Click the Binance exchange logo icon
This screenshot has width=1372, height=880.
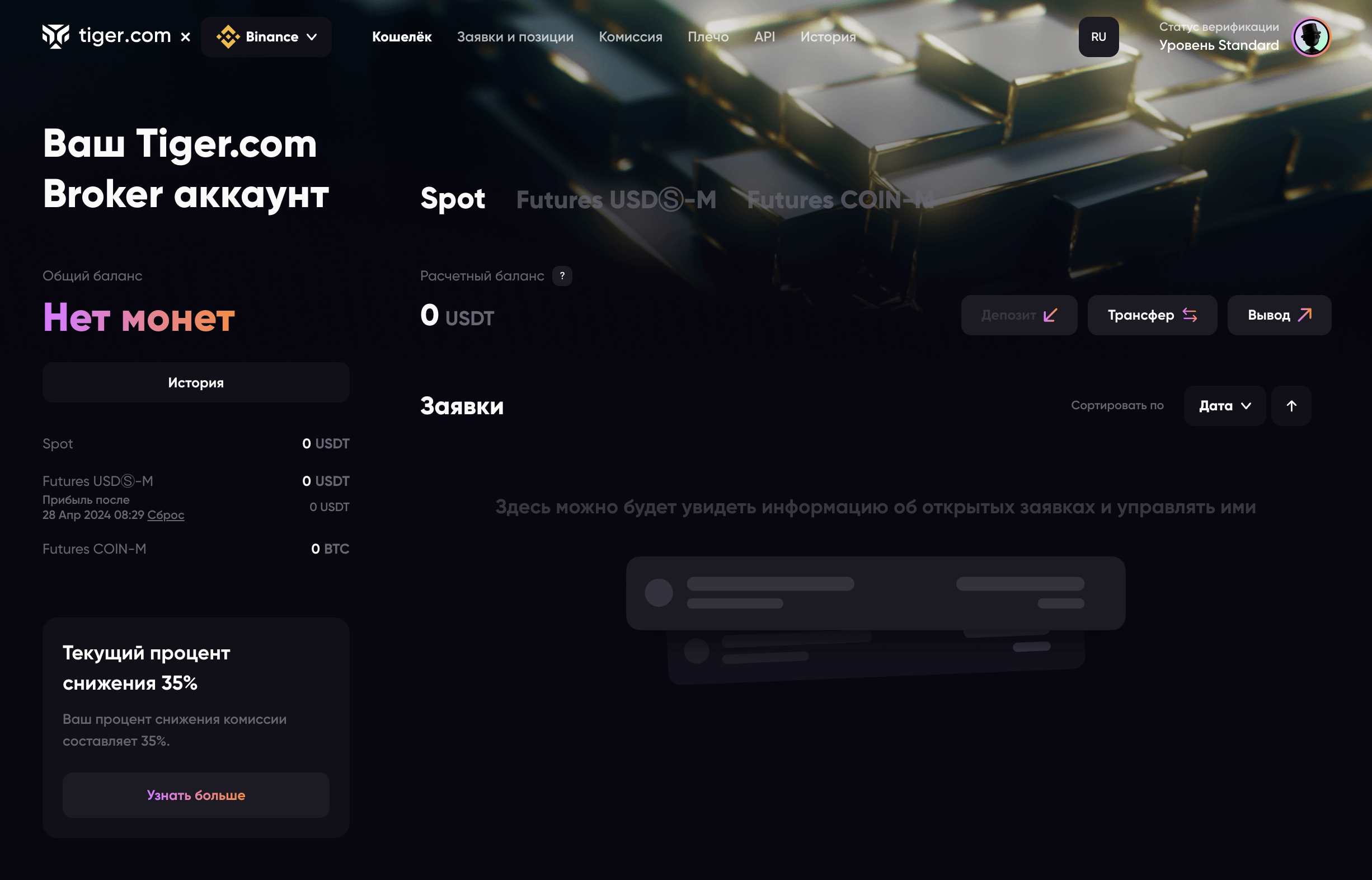pos(228,37)
